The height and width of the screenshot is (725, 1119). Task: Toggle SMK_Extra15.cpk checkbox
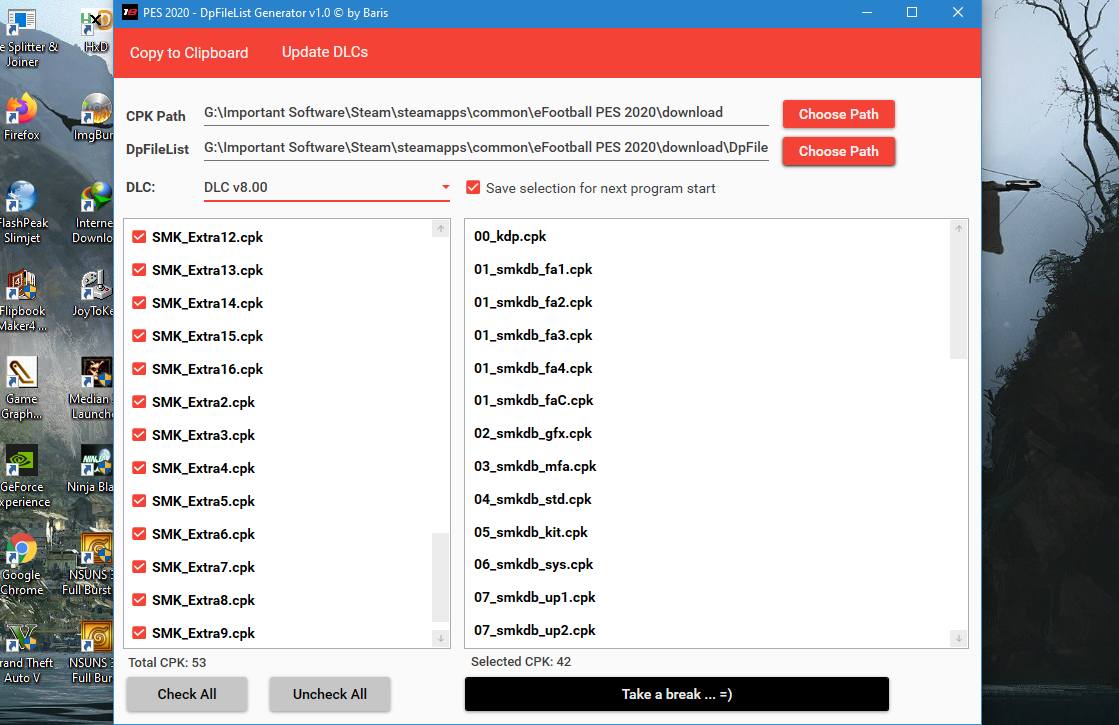(x=139, y=335)
